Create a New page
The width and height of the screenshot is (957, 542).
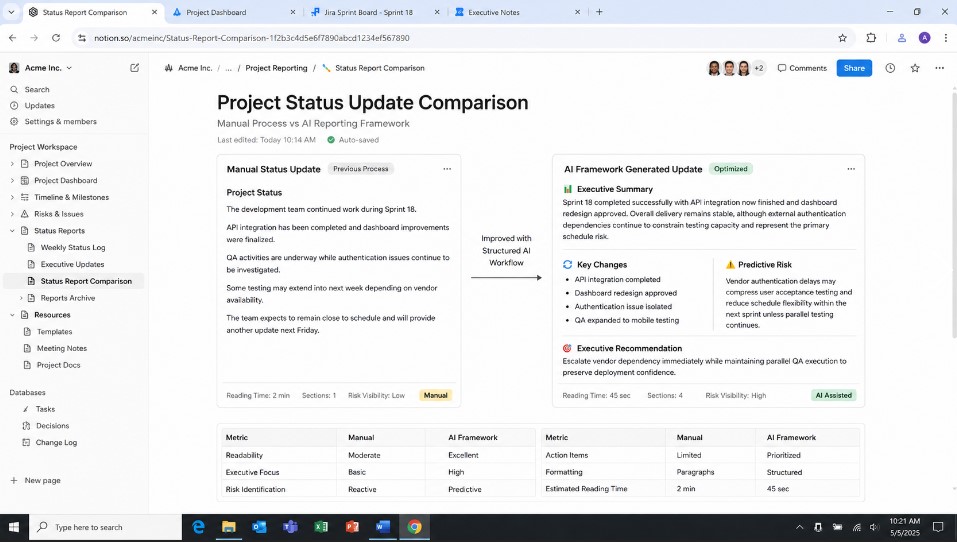[x=35, y=480]
